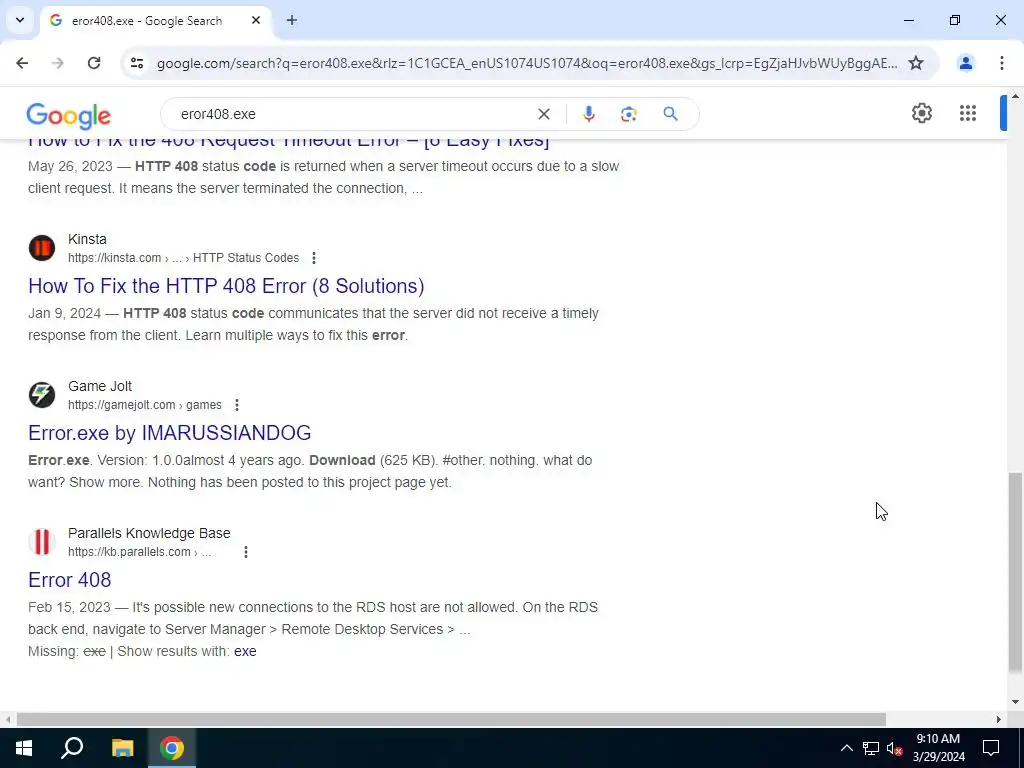
Task: Open Google apps grid
Action: [968, 113]
